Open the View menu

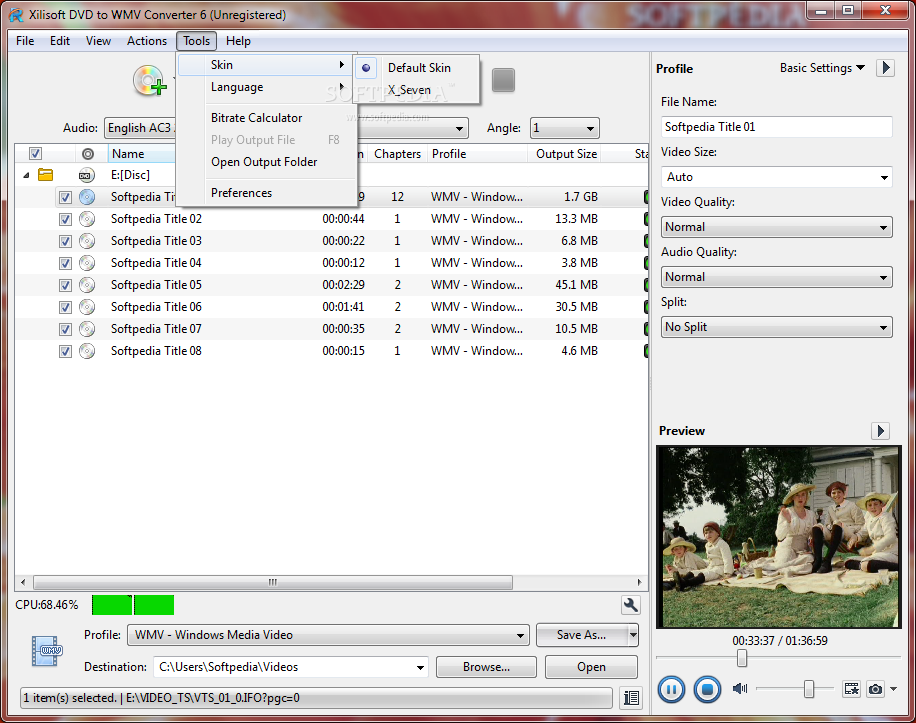[x=98, y=41]
